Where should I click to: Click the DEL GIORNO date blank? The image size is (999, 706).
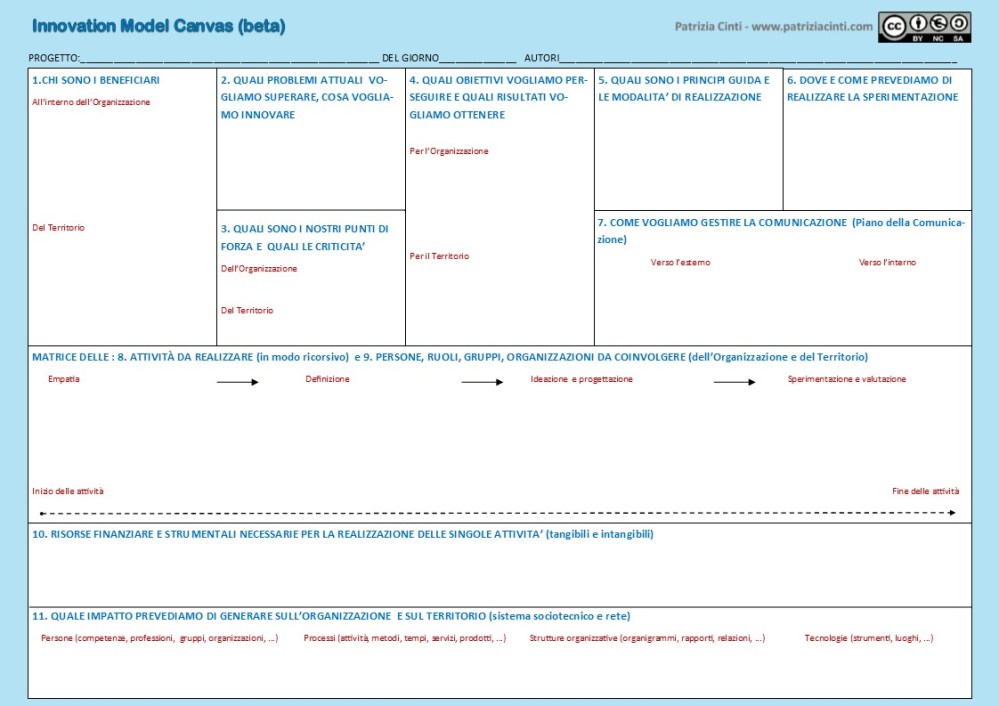click(477, 59)
